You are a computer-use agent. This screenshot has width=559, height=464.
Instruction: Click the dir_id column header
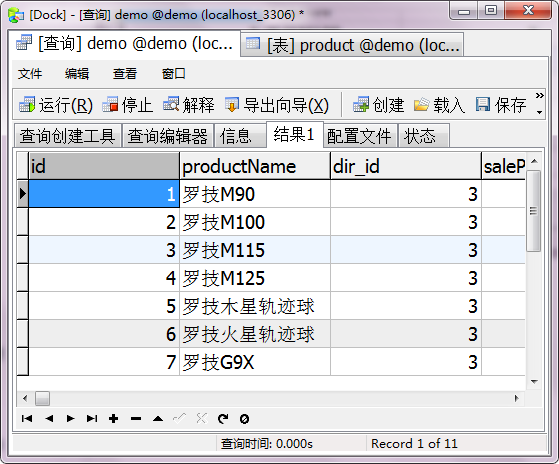click(x=406, y=166)
